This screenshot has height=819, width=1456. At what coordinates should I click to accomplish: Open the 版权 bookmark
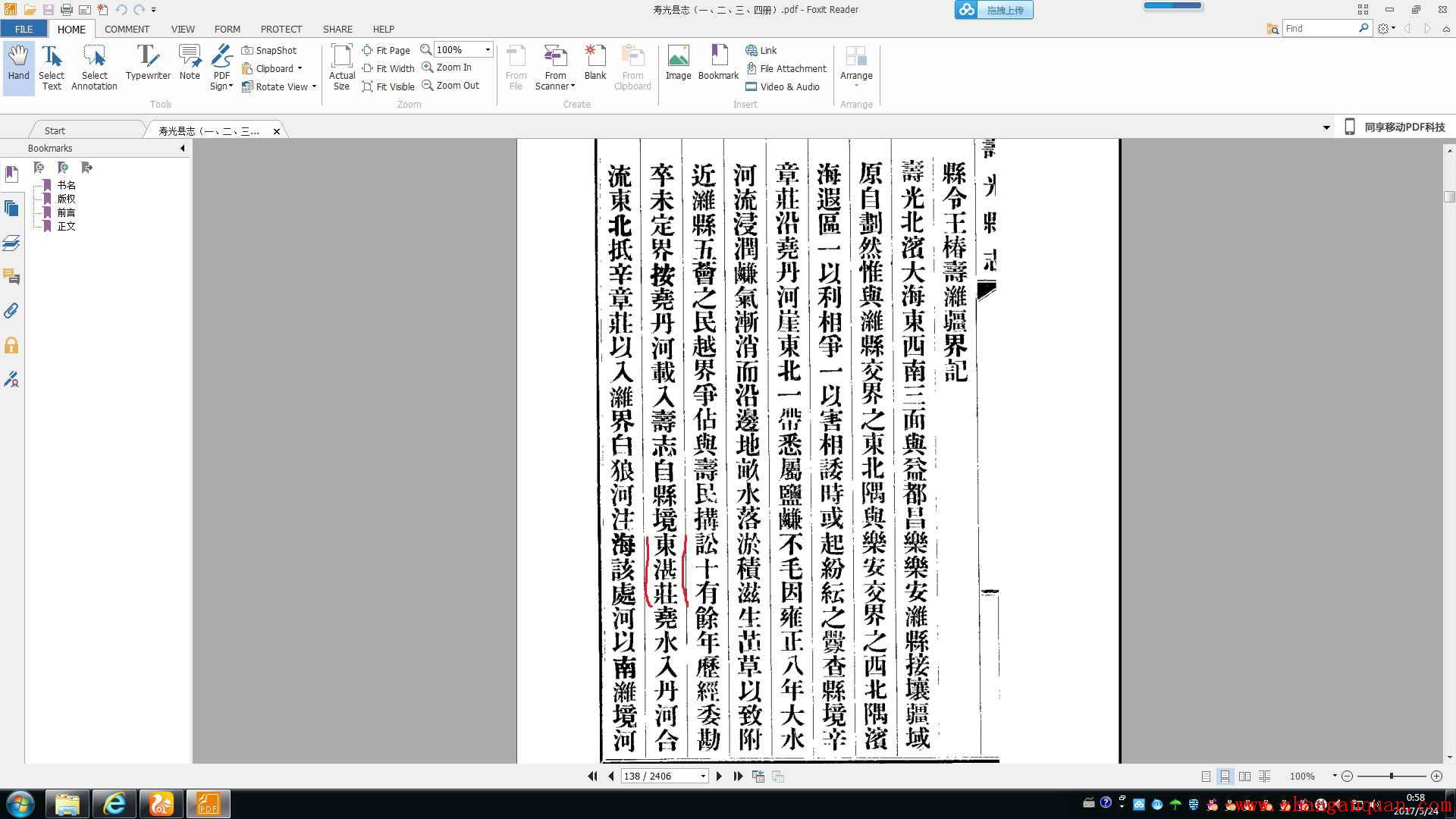point(67,199)
